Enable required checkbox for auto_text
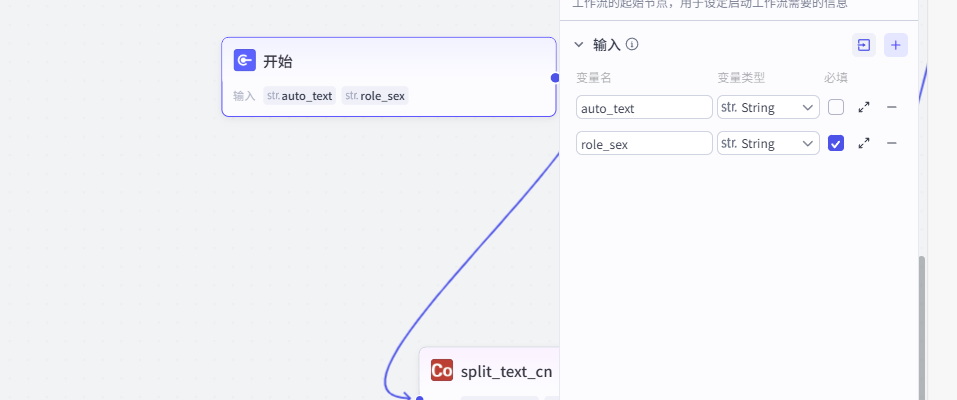The image size is (957, 400). pos(836,107)
